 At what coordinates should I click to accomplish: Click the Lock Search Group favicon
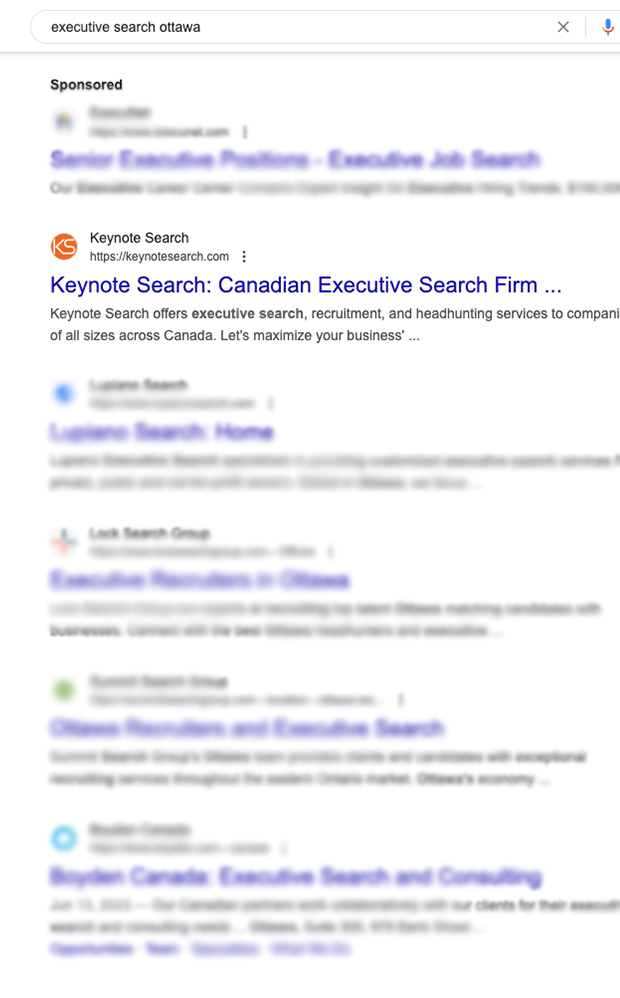(x=64, y=542)
